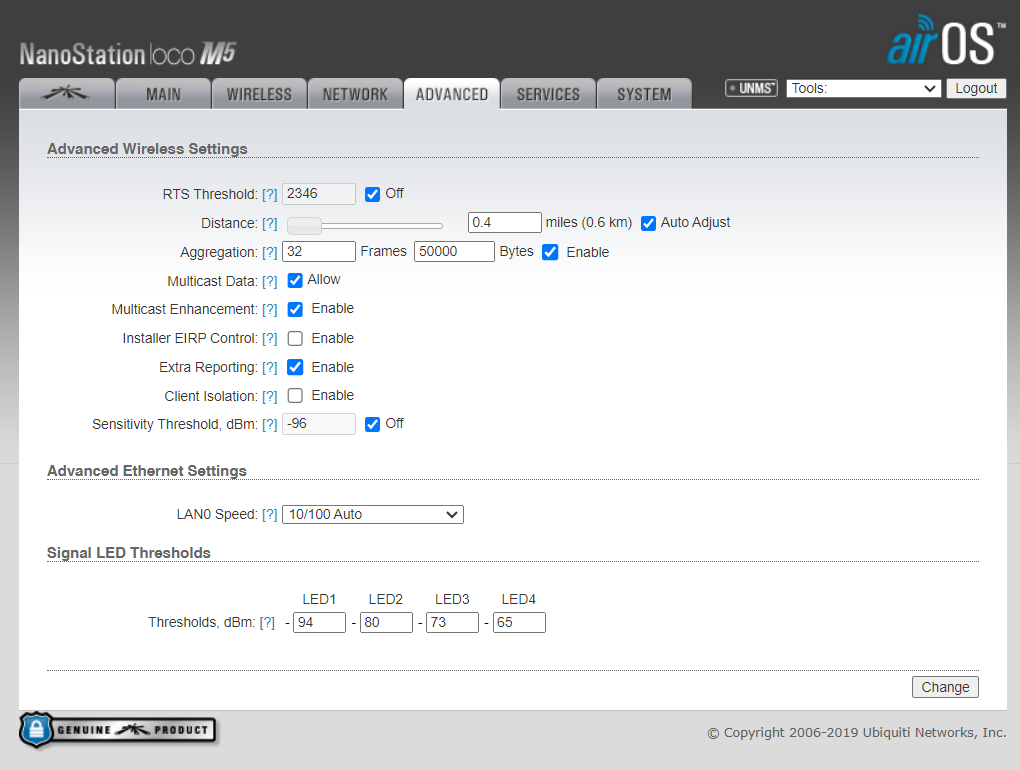Go to the SERVICES tab

[548, 94]
